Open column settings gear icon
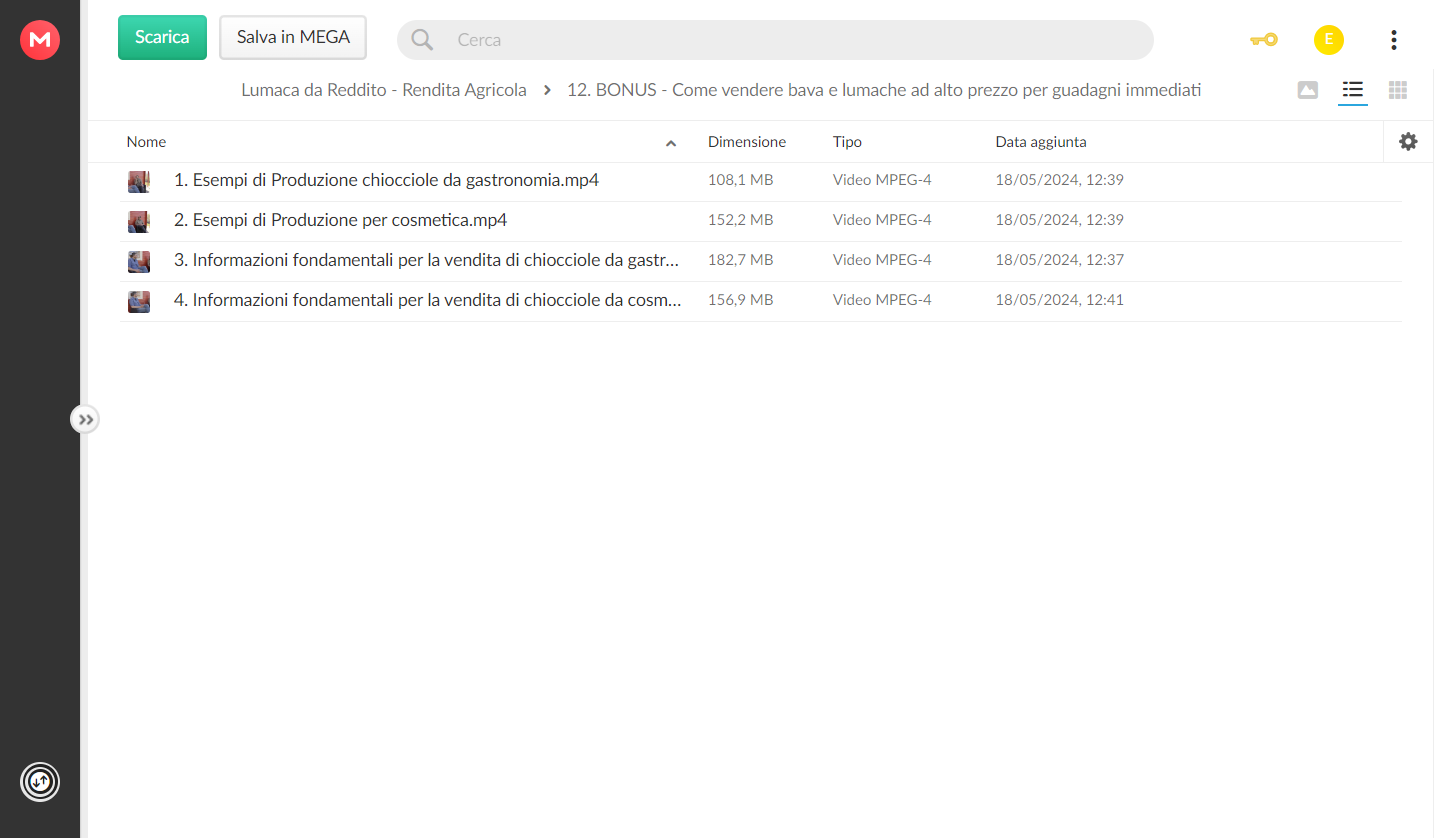This screenshot has height=838, width=1434. pos(1408,142)
